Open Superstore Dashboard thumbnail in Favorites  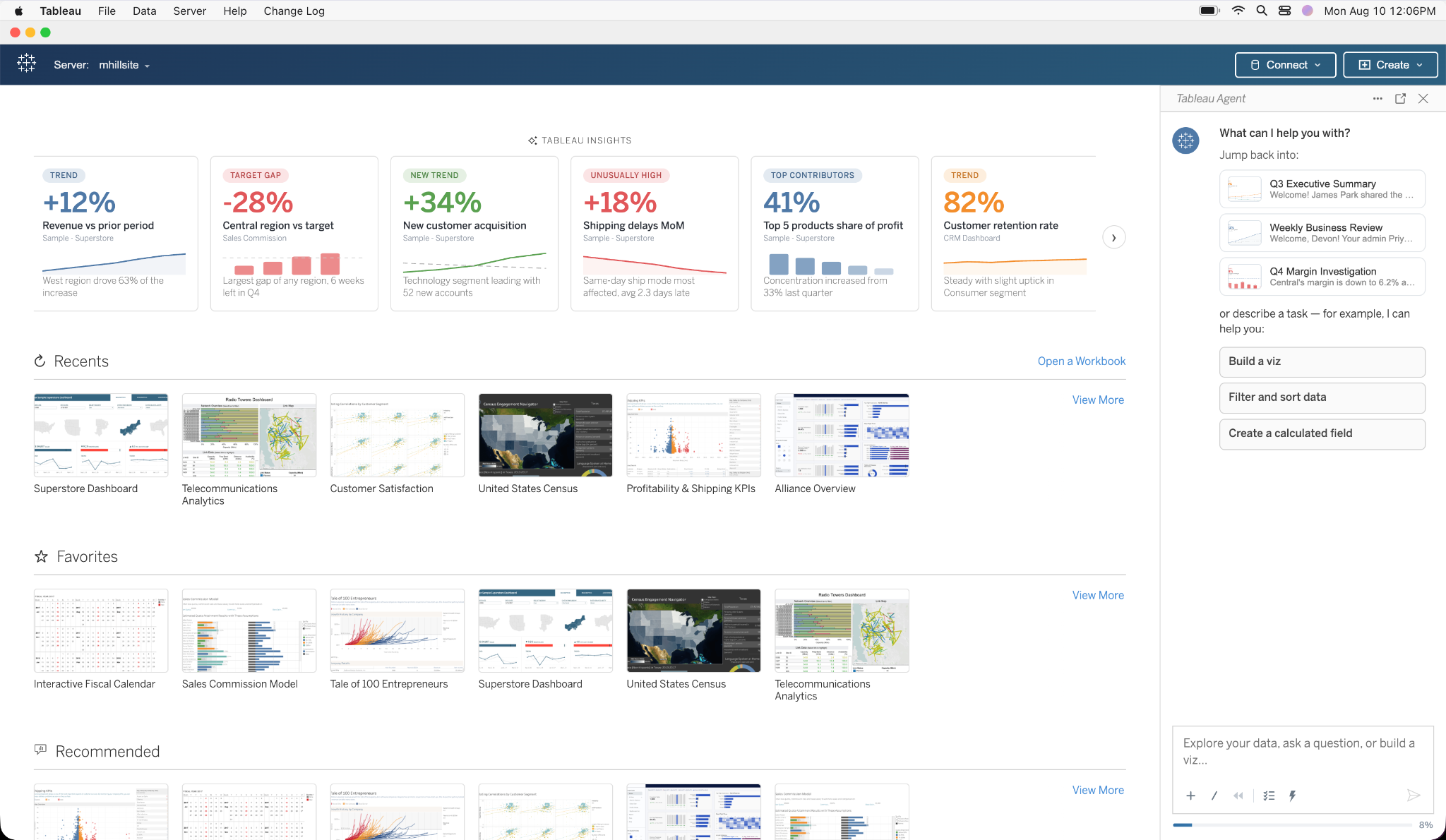pyautogui.click(x=546, y=630)
